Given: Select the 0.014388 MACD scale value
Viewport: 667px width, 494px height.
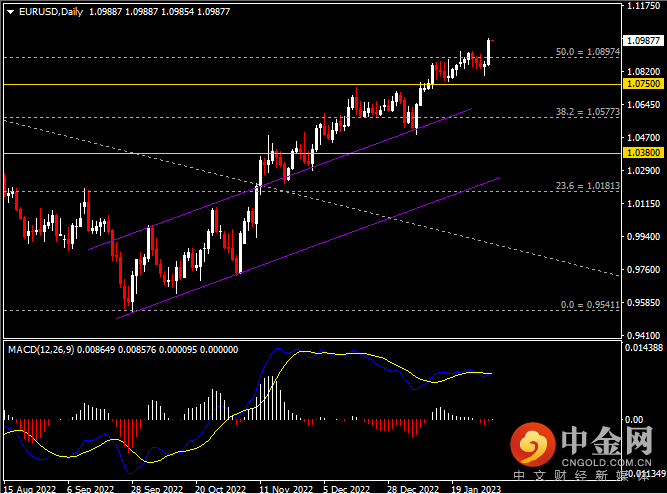Looking at the screenshot, I should coord(641,347).
